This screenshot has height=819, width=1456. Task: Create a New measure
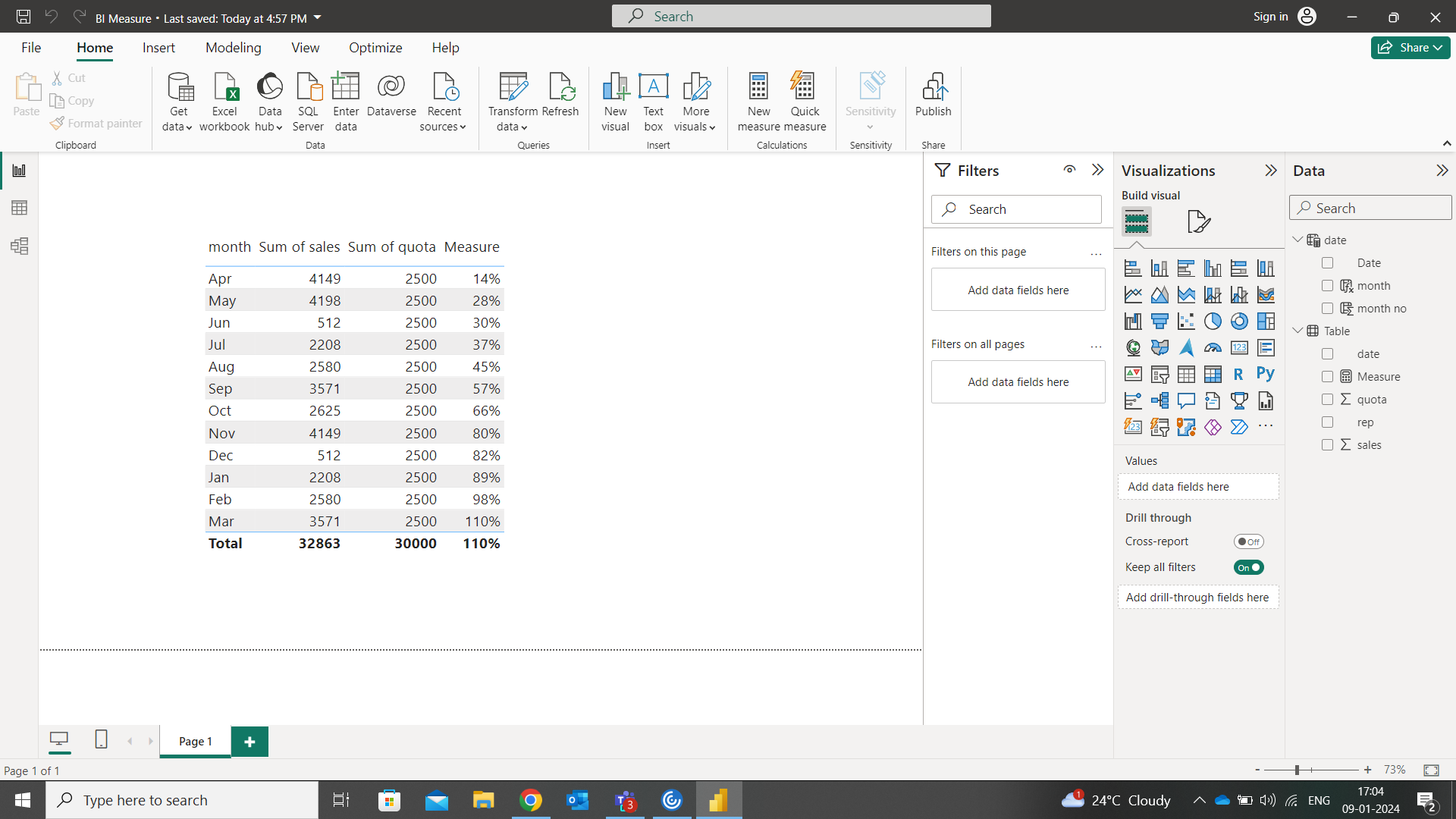[x=758, y=102]
